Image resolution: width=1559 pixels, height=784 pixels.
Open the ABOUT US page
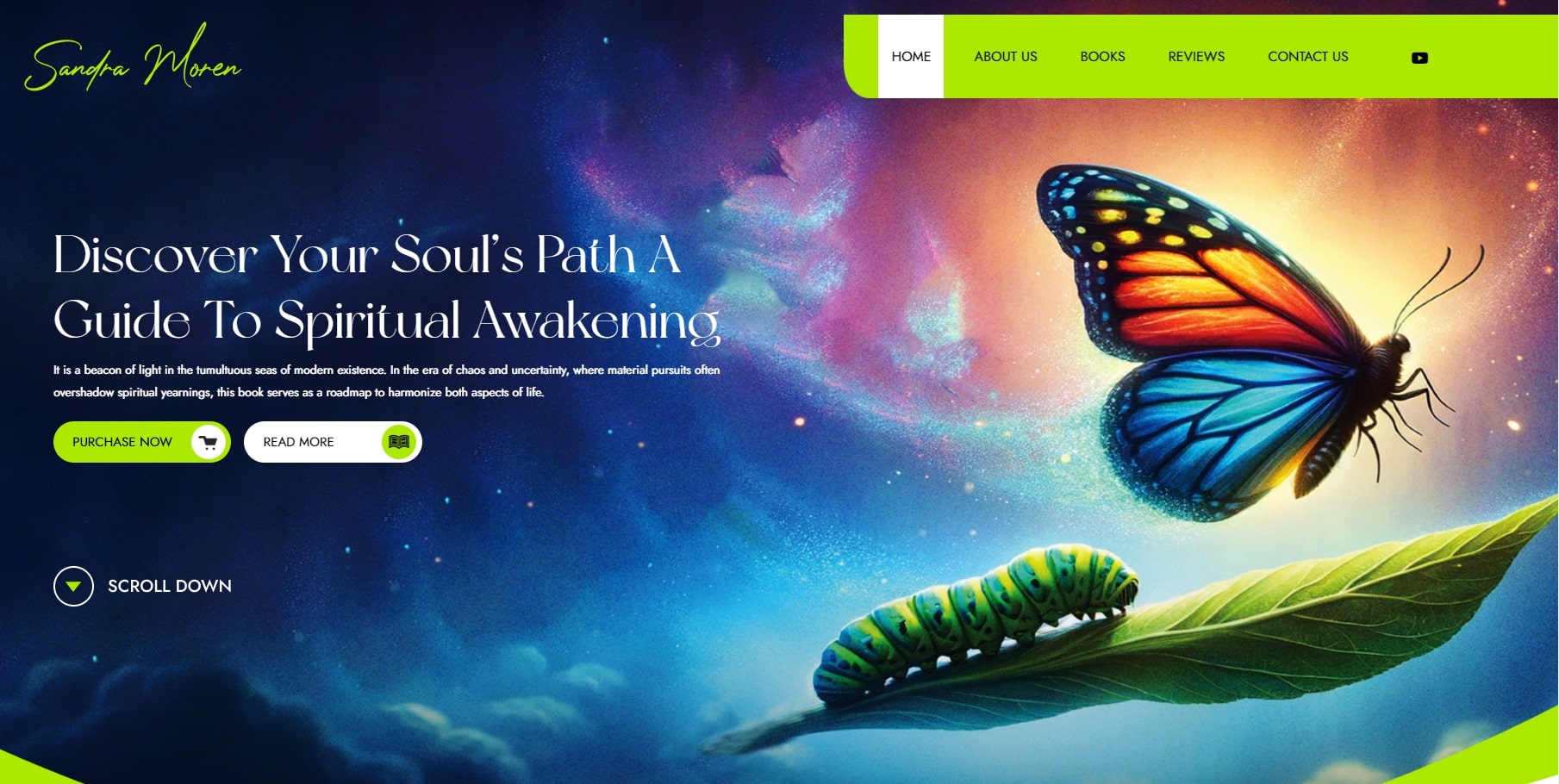click(1006, 56)
